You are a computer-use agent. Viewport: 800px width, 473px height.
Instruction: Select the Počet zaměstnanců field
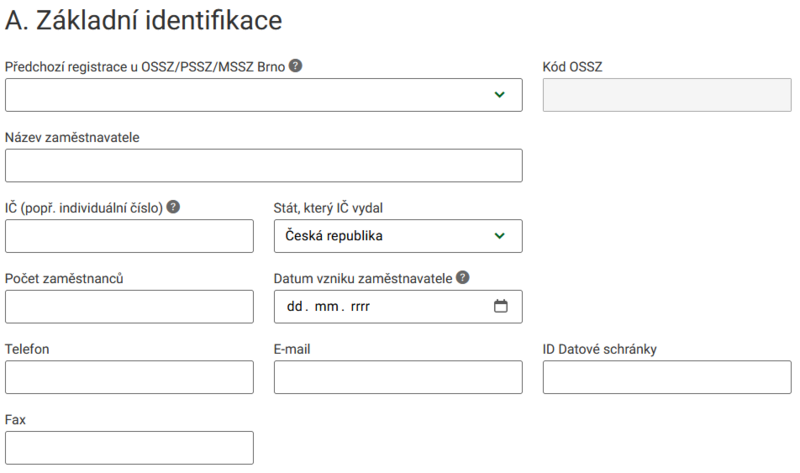point(129,307)
